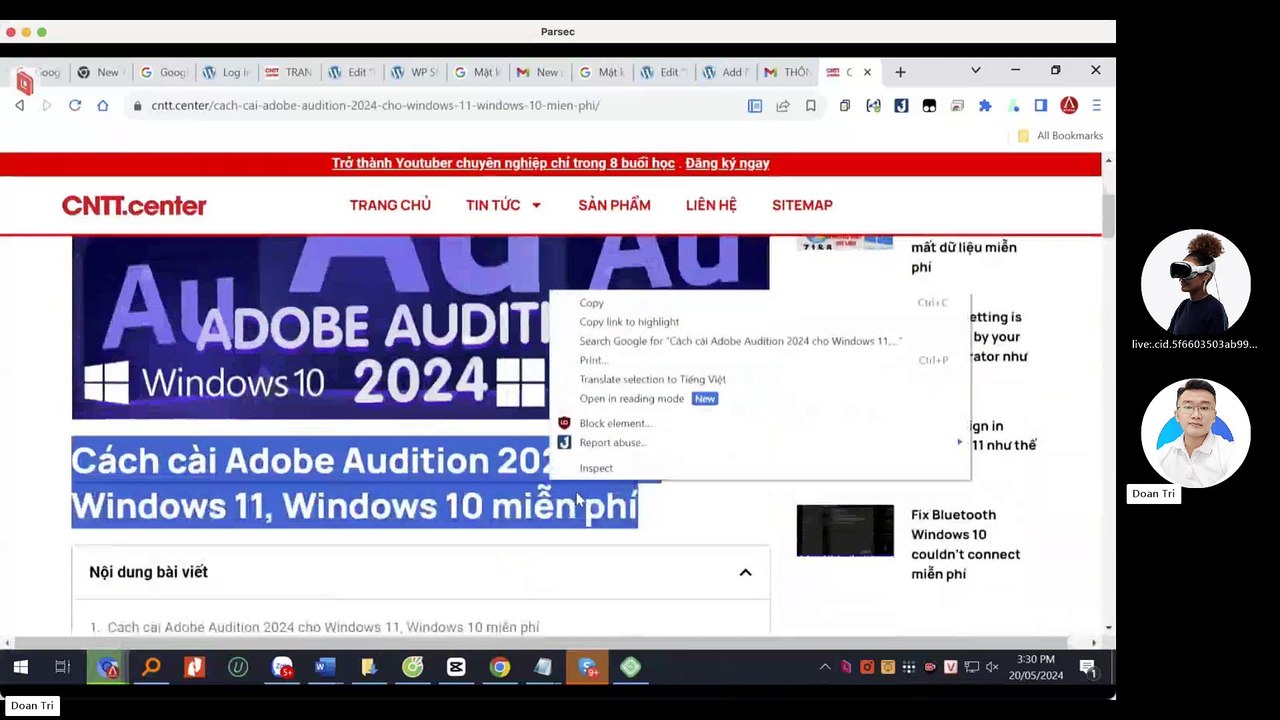This screenshot has width=1280, height=720.
Task: Expand the 'Report abuse...' submenu
Action: coord(760,442)
